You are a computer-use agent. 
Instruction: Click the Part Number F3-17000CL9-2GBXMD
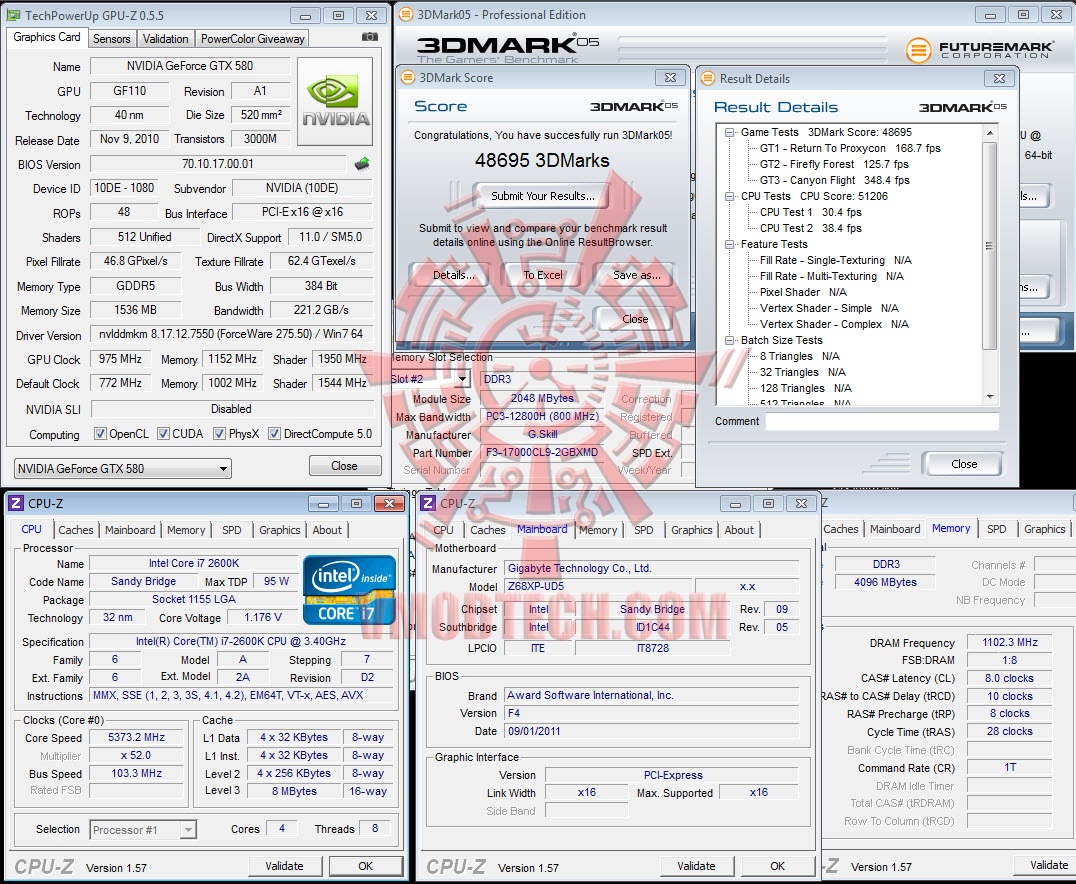tap(541, 453)
